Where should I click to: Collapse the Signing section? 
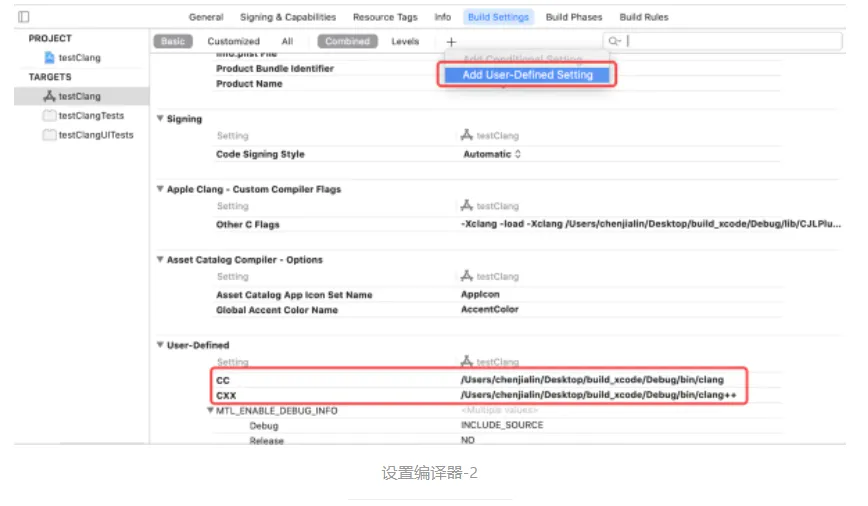coord(160,118)
